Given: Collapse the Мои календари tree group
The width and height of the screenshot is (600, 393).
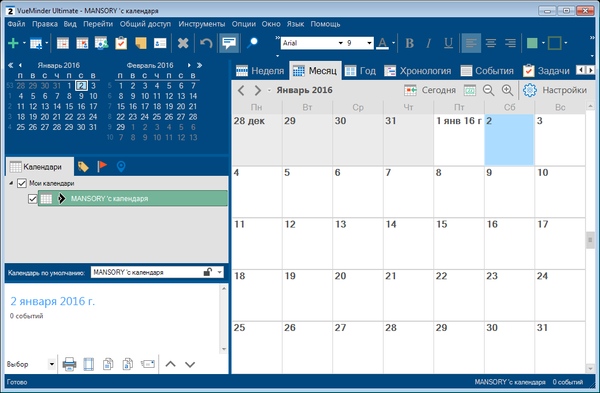Looking at the screenshot, I should click(11, 183).
